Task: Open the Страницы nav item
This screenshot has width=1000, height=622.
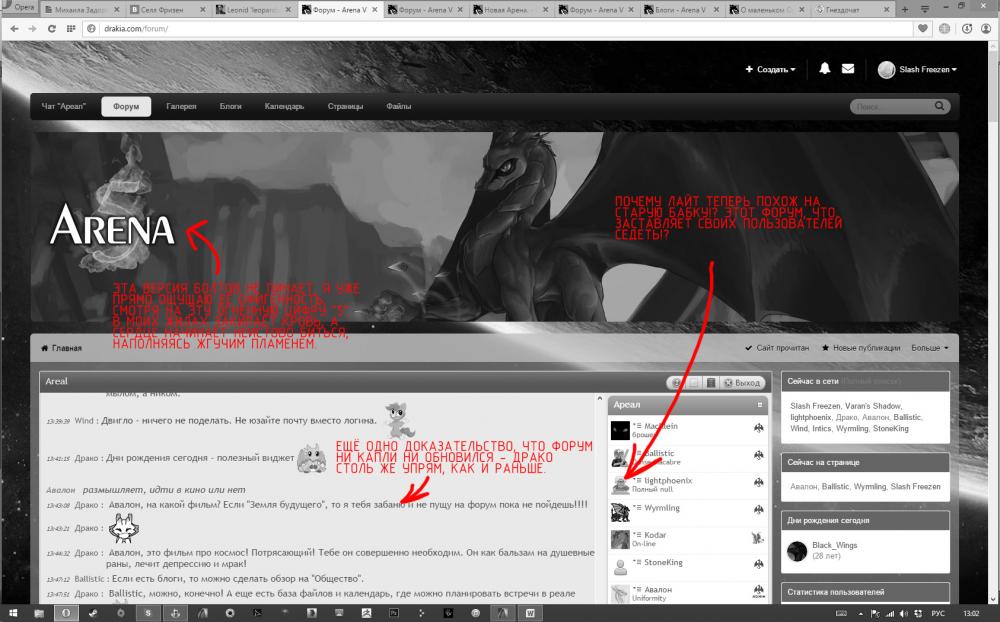Action: coord(345,107)
